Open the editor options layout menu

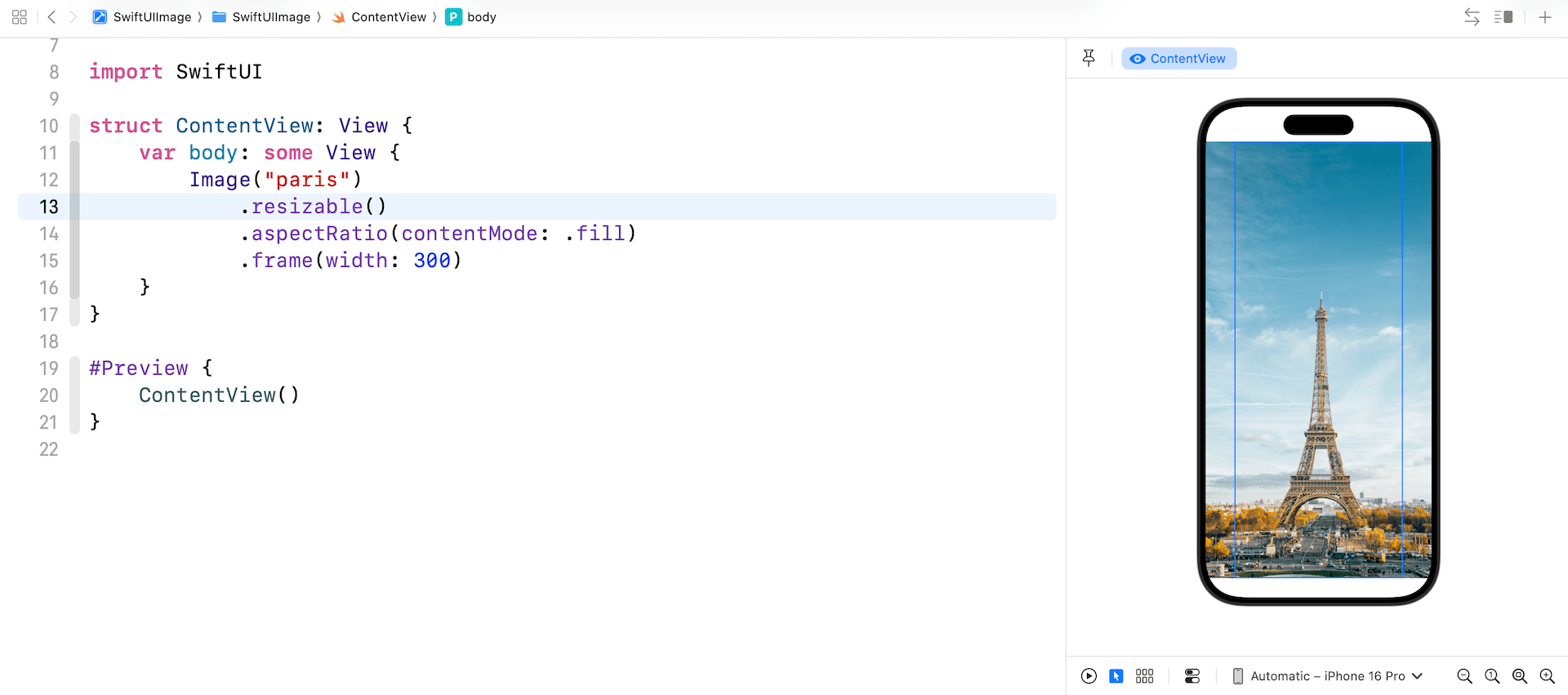tap(1503, 17)
